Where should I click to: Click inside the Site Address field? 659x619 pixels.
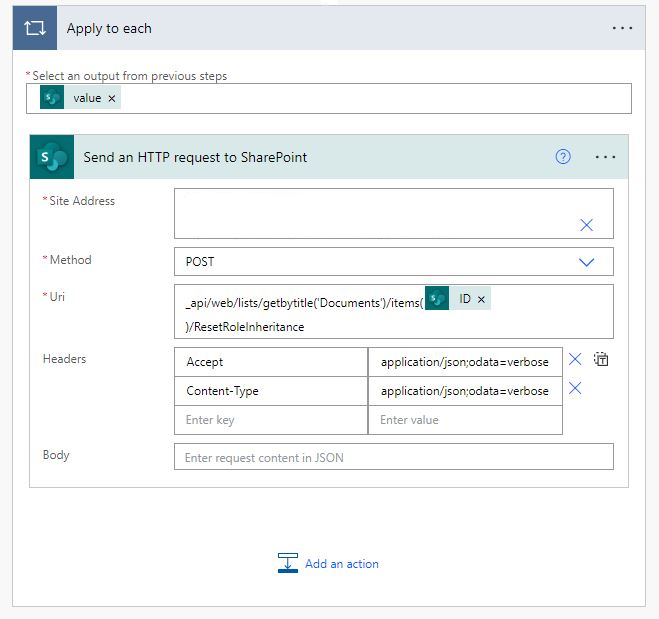(394, 213)
